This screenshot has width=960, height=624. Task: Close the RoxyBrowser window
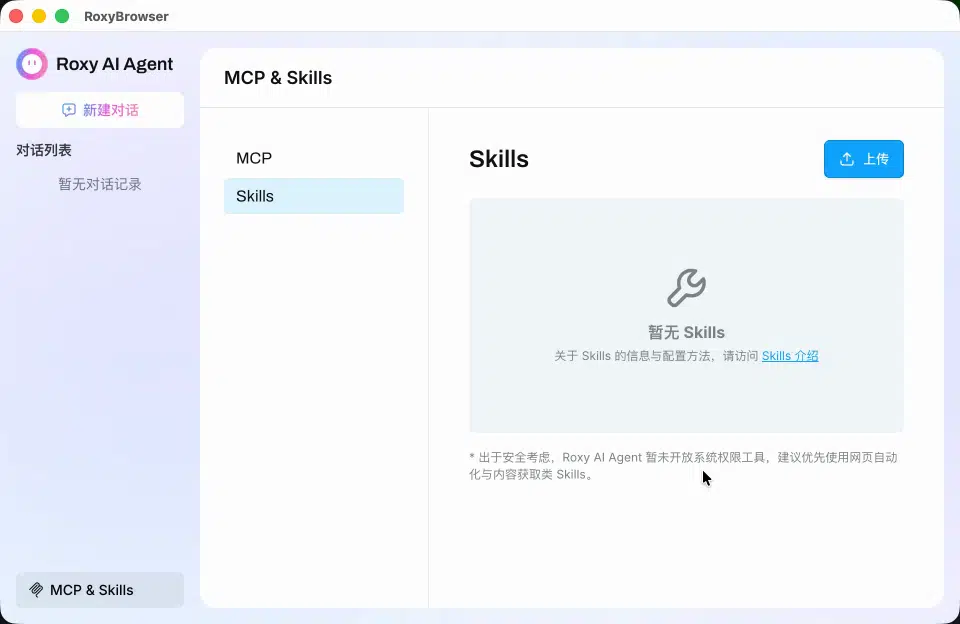[x=17, y=17]
